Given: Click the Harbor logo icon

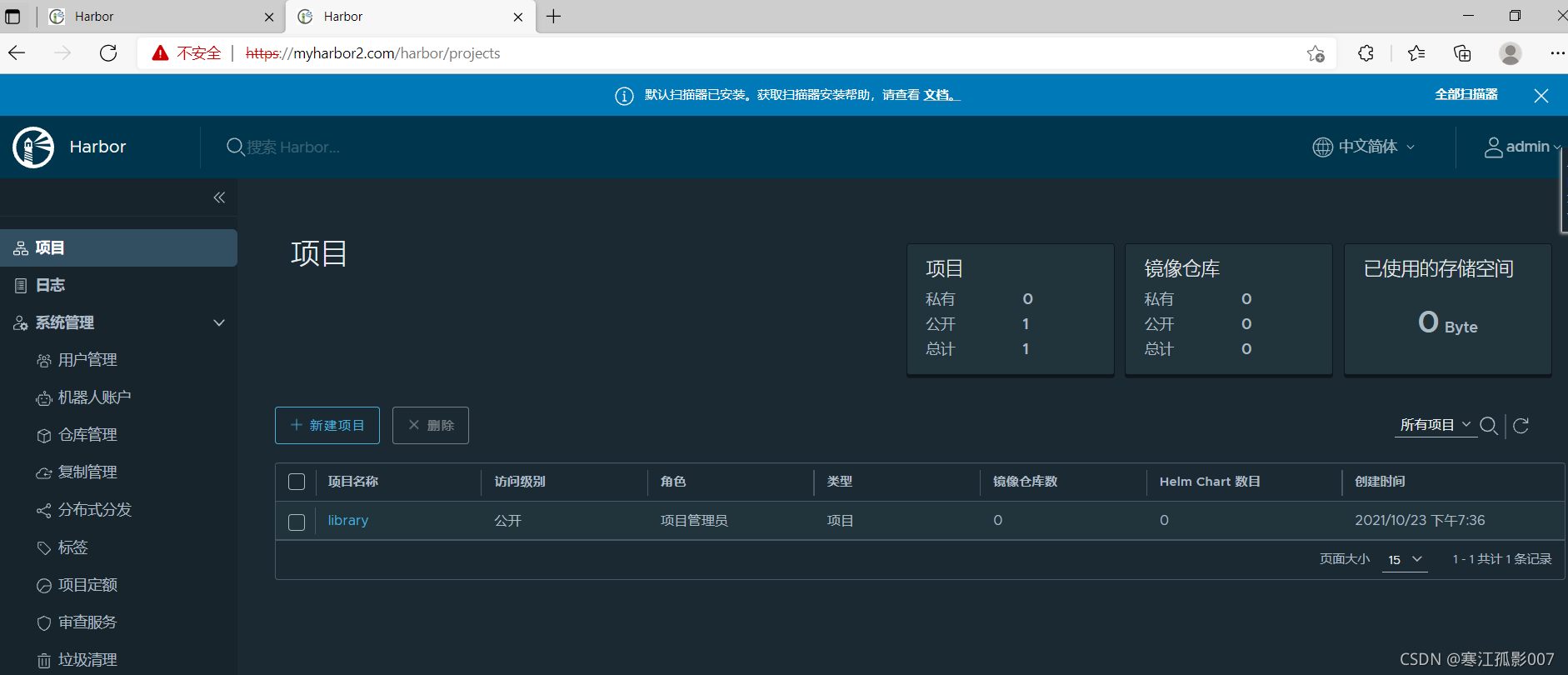Looking at the screenshot, I should [x=33, y=147].
